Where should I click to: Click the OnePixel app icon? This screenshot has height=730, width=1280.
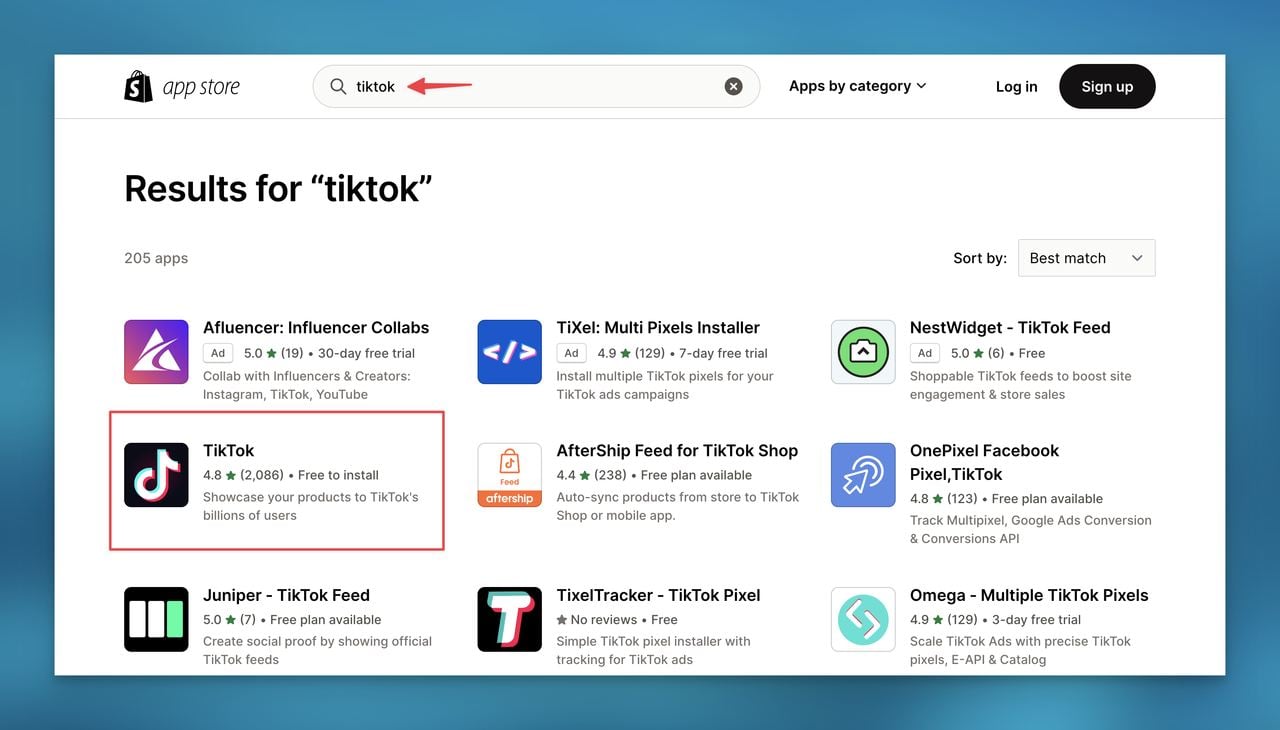863,475
